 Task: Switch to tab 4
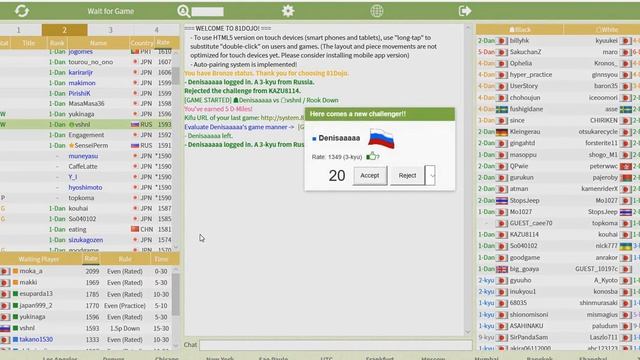(x=156, y=30)
